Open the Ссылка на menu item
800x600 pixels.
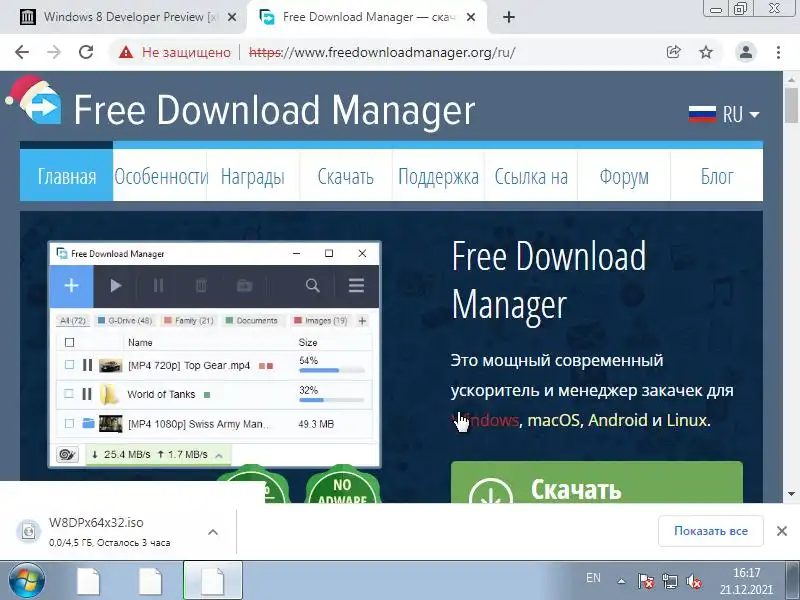click(531, 177)
